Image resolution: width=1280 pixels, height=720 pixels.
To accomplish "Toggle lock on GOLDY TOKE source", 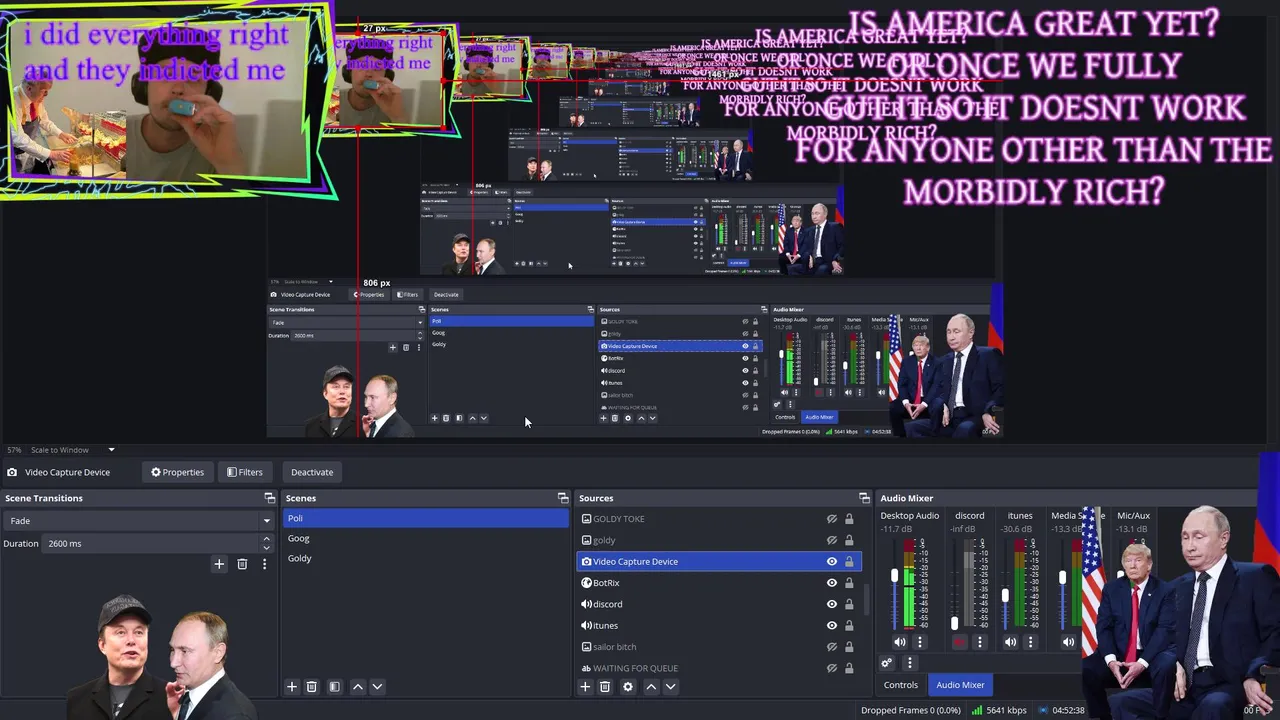I will 849,519.
